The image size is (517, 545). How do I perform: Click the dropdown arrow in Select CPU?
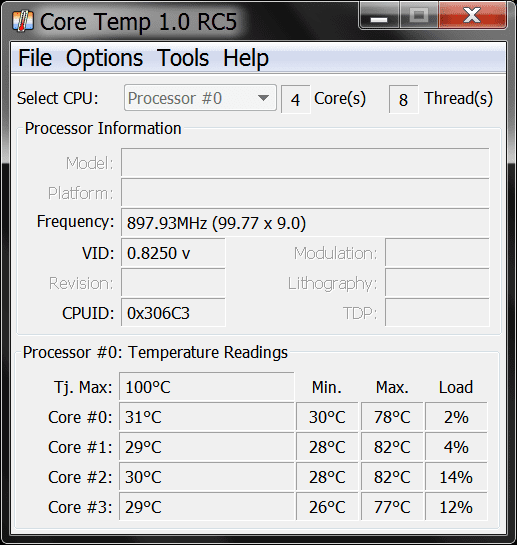coord(264,98)
